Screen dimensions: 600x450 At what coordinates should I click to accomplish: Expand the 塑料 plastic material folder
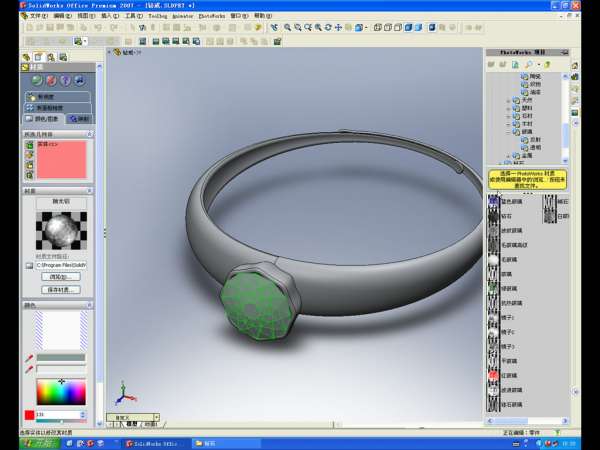click(x=510, y=107)
